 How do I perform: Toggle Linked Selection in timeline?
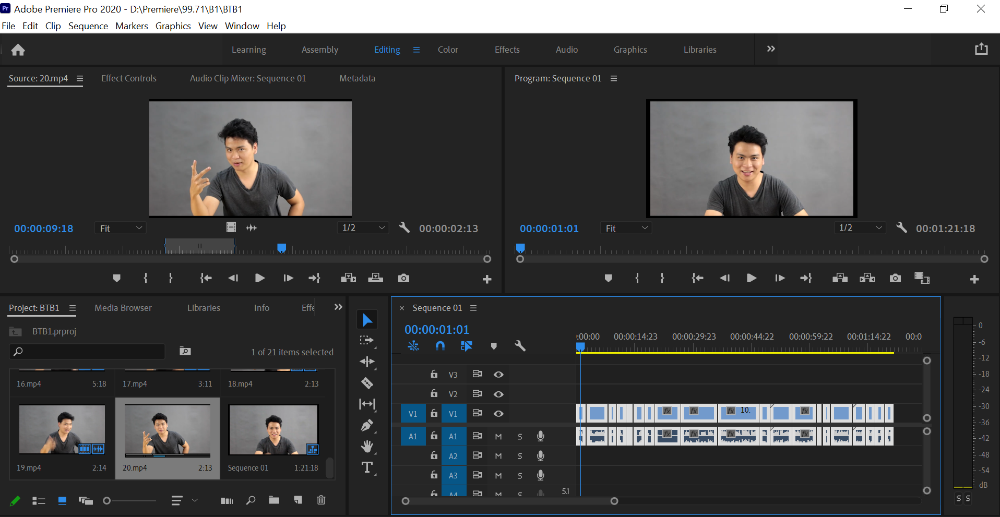pyautogui.click(x=466, y=346)
